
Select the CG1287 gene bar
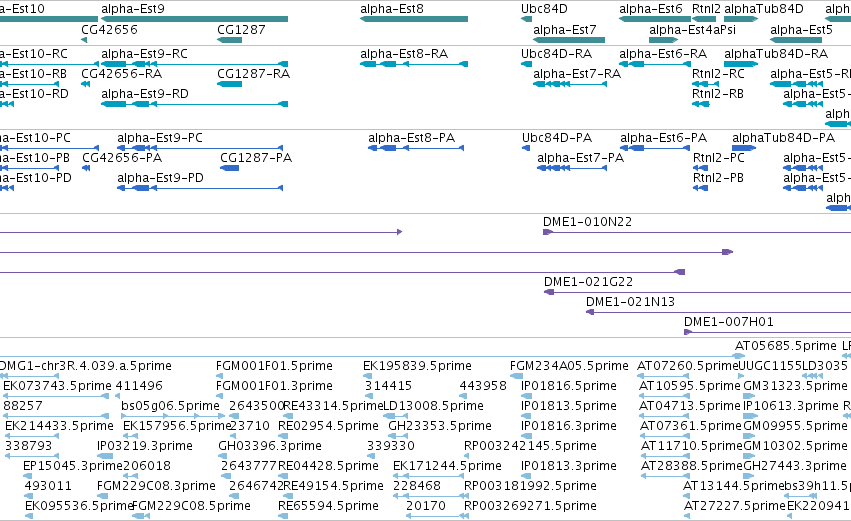tap(230, 40)
